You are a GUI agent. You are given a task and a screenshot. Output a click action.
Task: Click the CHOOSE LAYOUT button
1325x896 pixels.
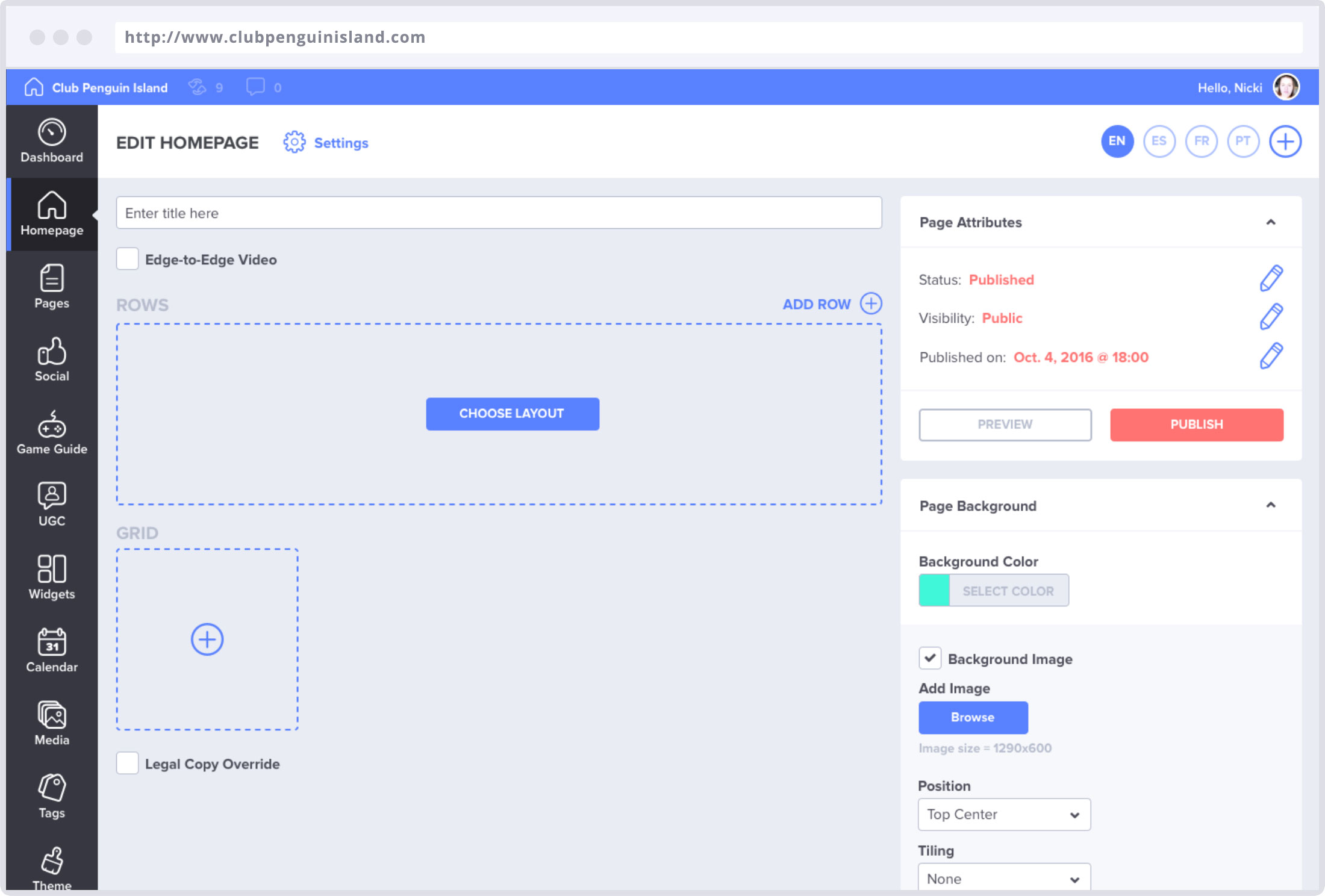pos(513,414)
